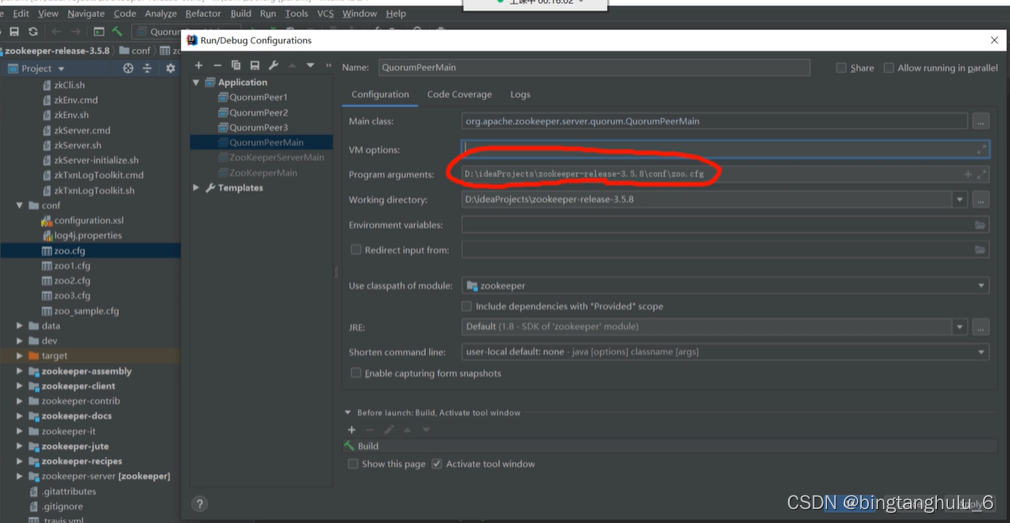
Task: Toggle the Share checkbox
Action: [x=841, y=68]
